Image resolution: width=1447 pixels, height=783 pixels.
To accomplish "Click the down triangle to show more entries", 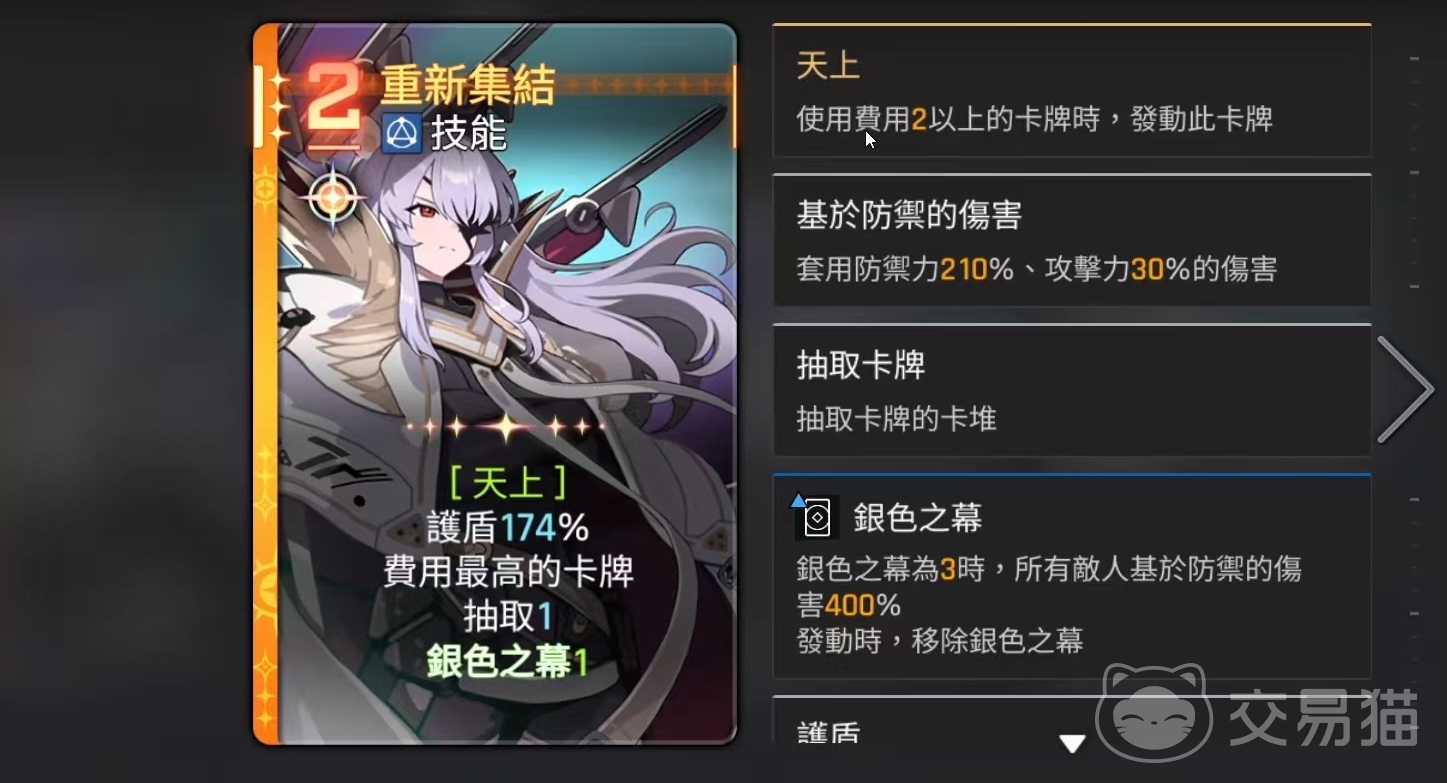I will tap(1072, 743).
